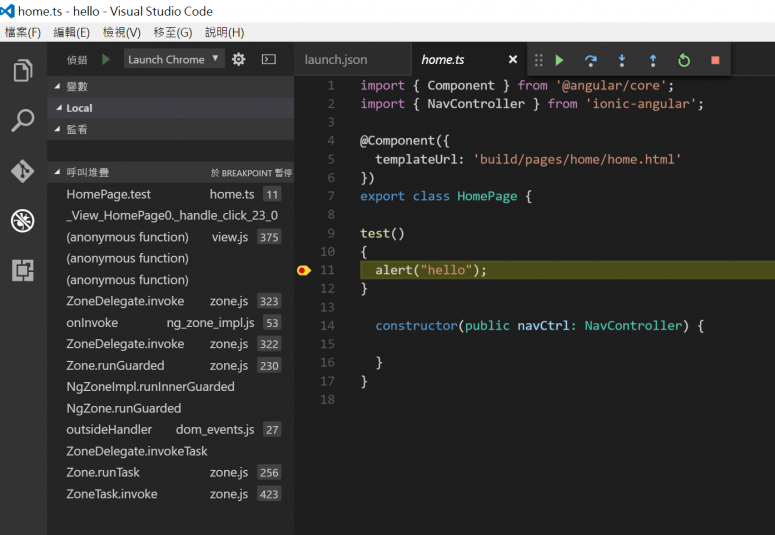Click Continue in the debug toolbar

click(560, 60)
